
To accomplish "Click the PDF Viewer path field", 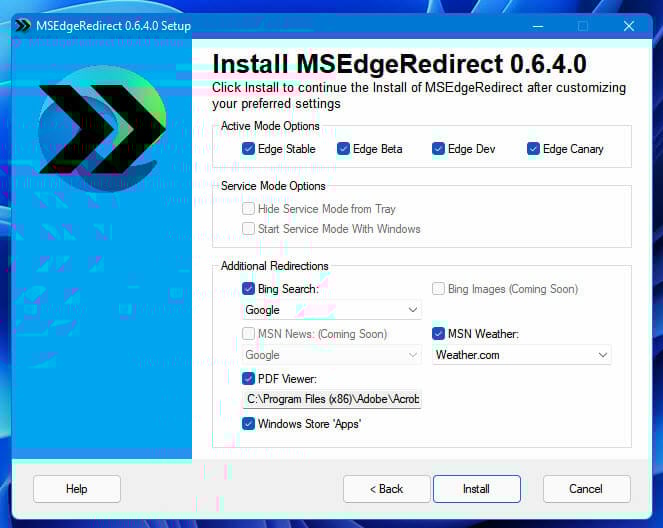I will coord(332,399).
